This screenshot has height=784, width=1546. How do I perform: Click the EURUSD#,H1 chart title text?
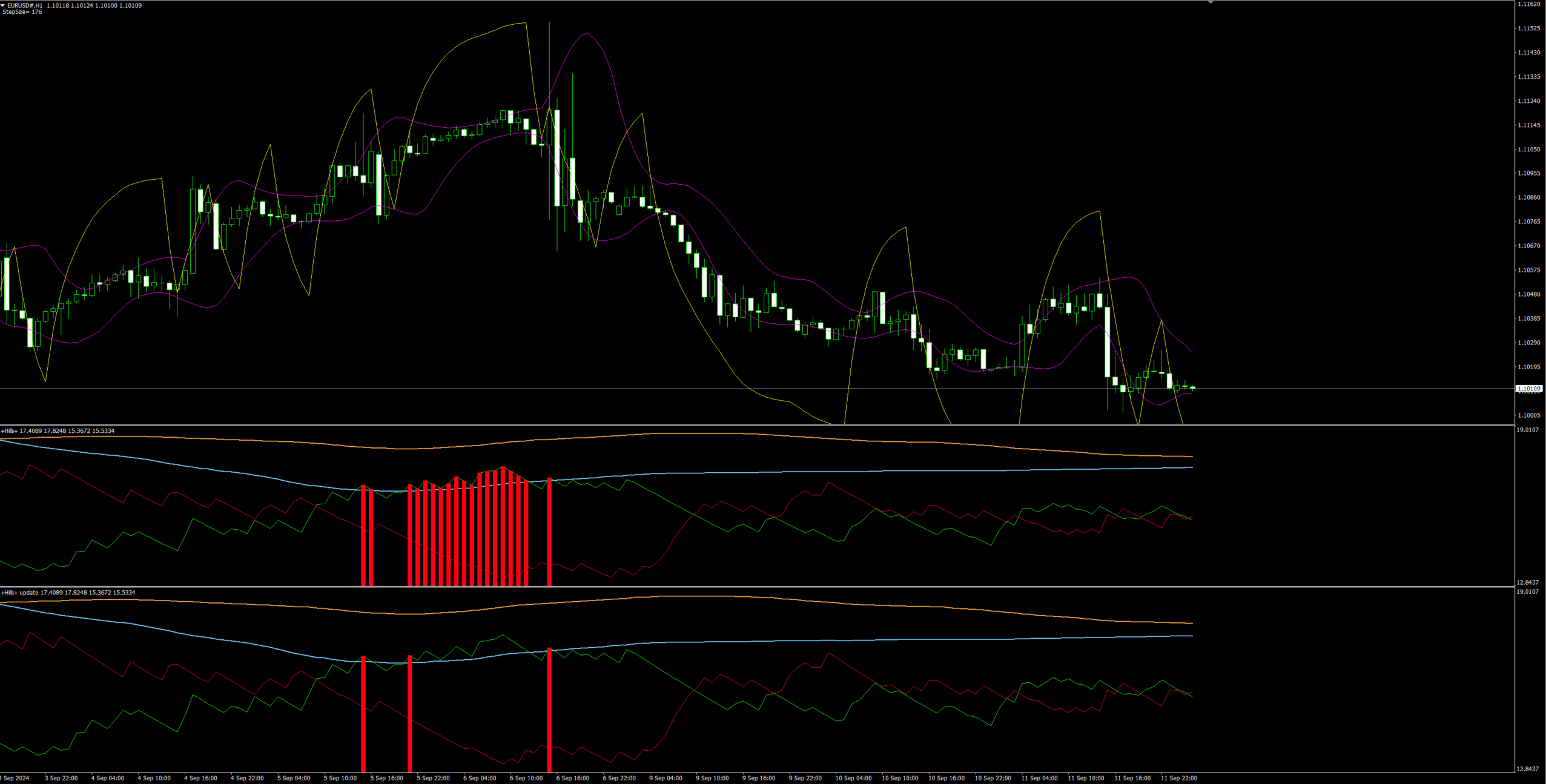25,5
